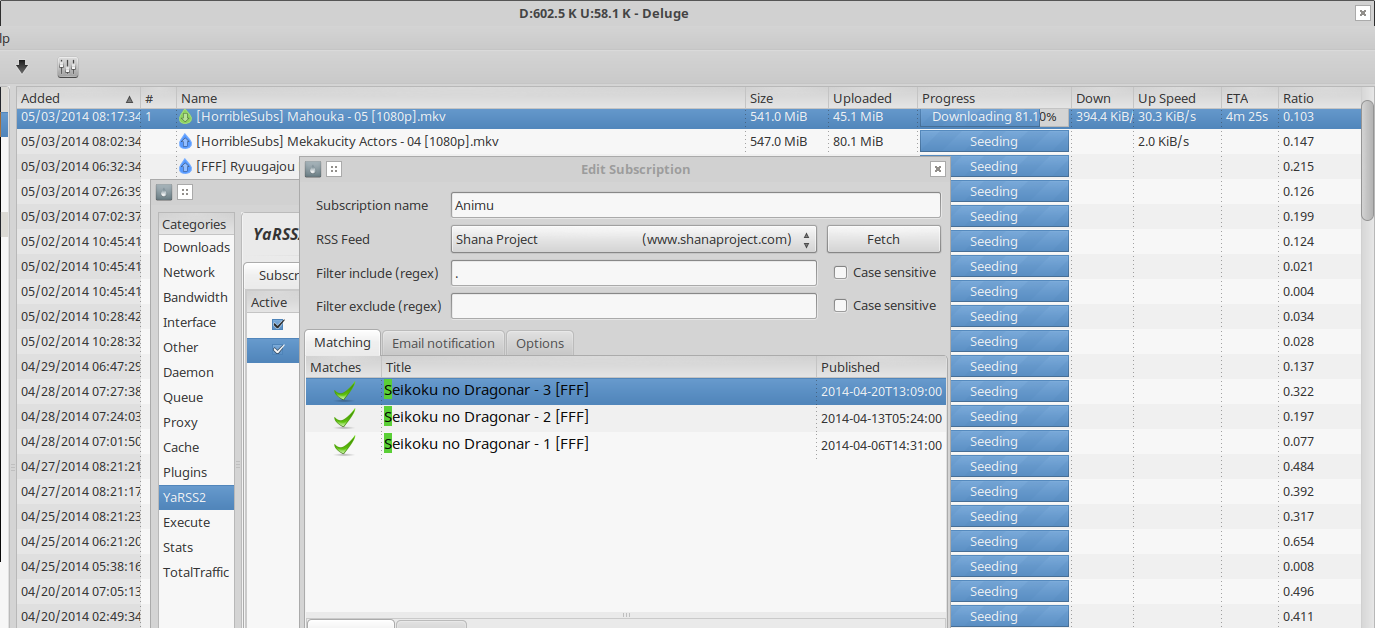This screenshot has height=628, width=1375.
Task: Select the Bandwidth category in Preferences
Action: [x=195, y=297]
